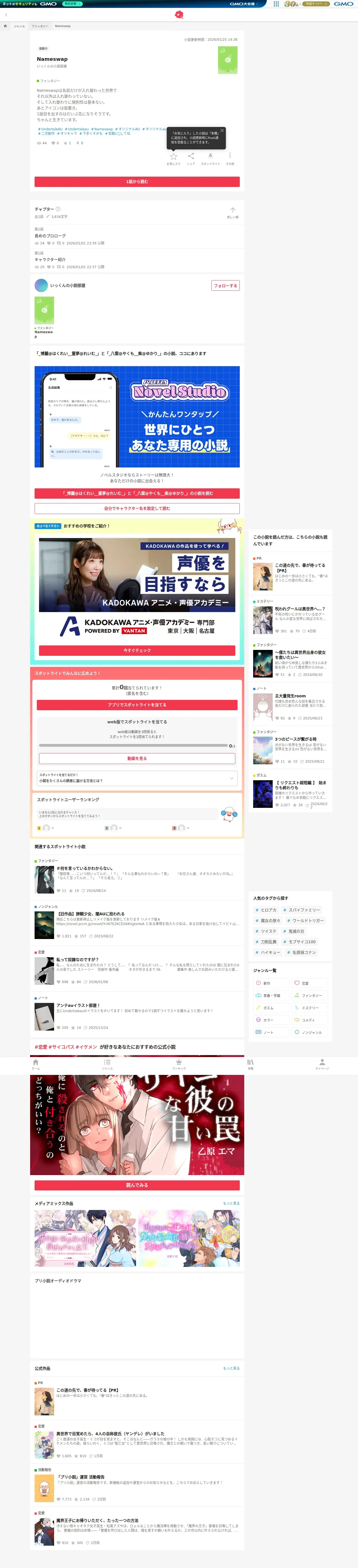Select the 恋愛 heart genre
The width and height of the screenshot is (358, 1568).
click(310, 983)
